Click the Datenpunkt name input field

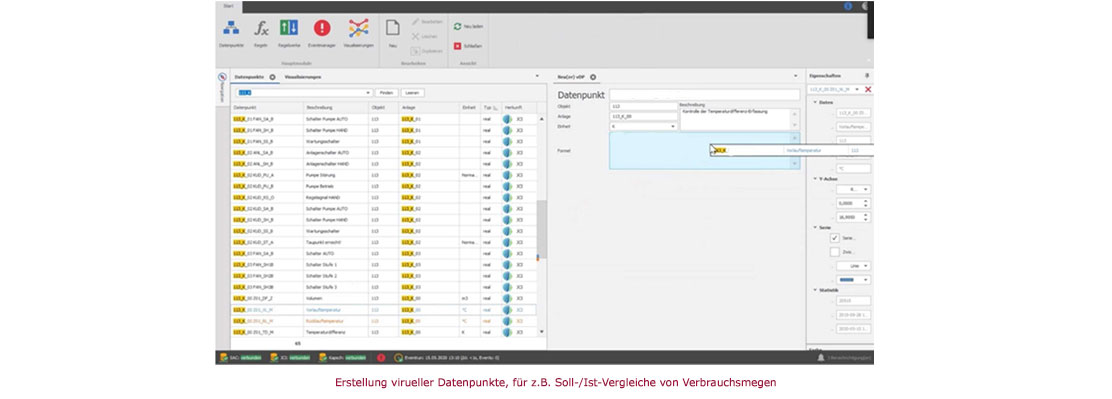704,94
